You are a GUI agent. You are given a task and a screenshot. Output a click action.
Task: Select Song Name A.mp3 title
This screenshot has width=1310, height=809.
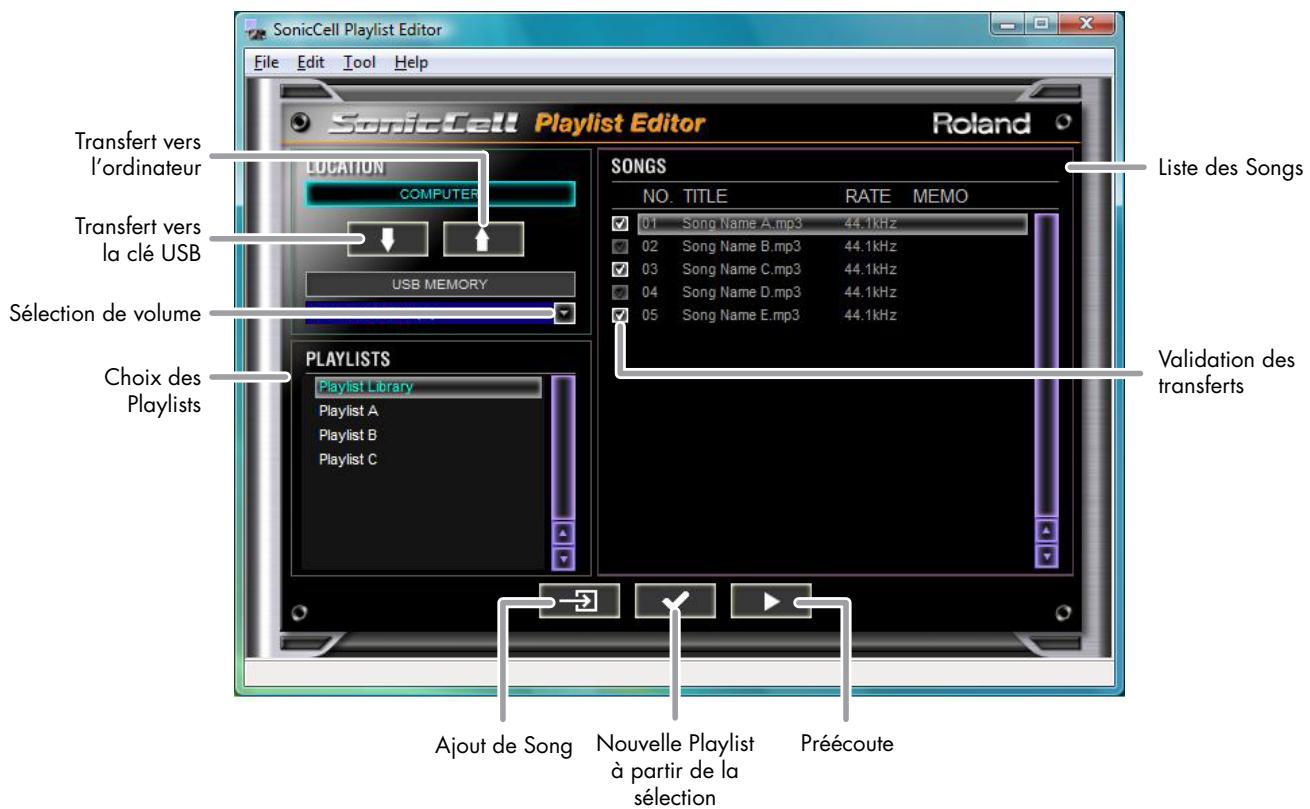[x=741, y=224]
